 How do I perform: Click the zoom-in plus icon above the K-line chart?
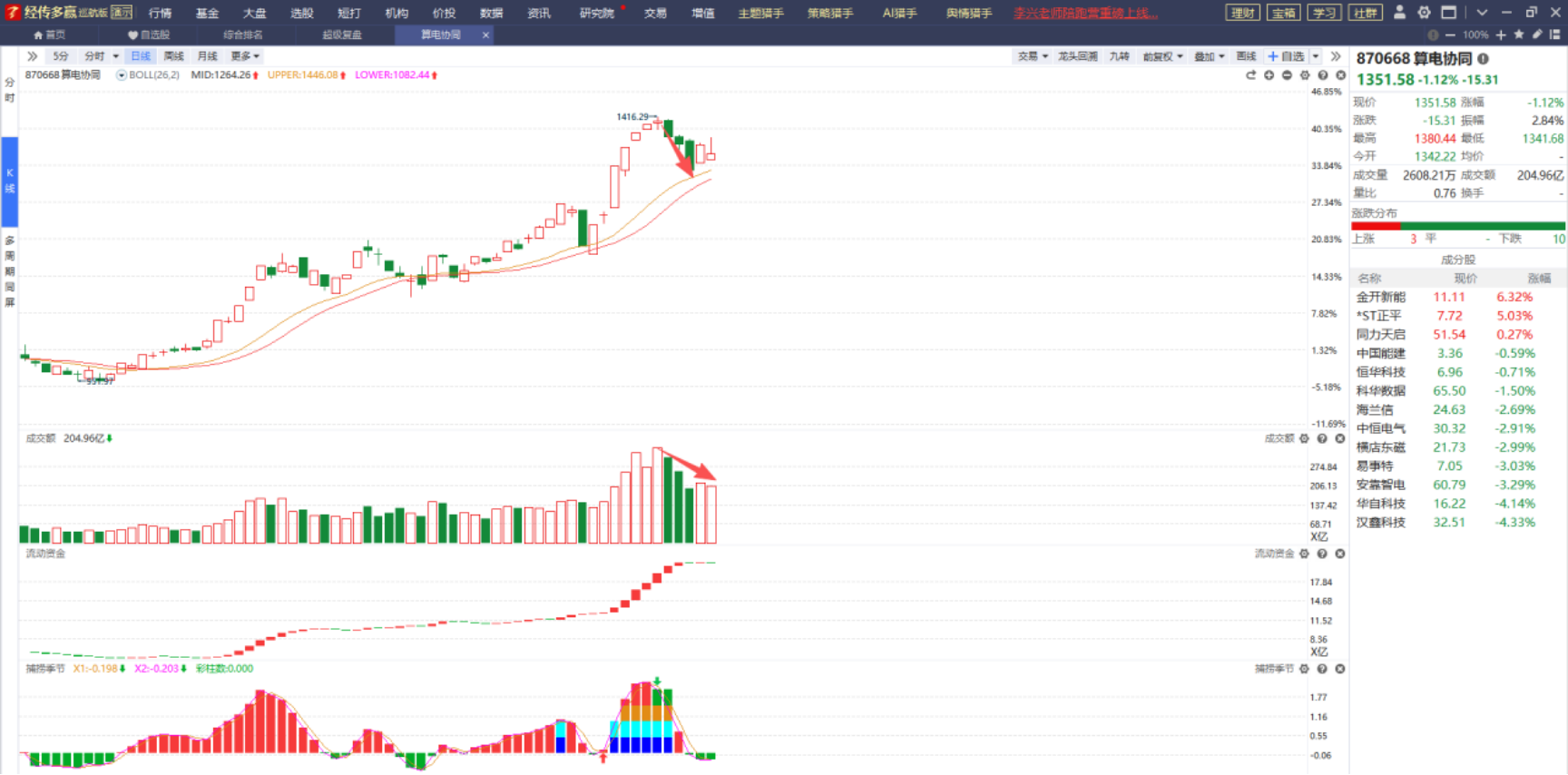(1269, 75)
